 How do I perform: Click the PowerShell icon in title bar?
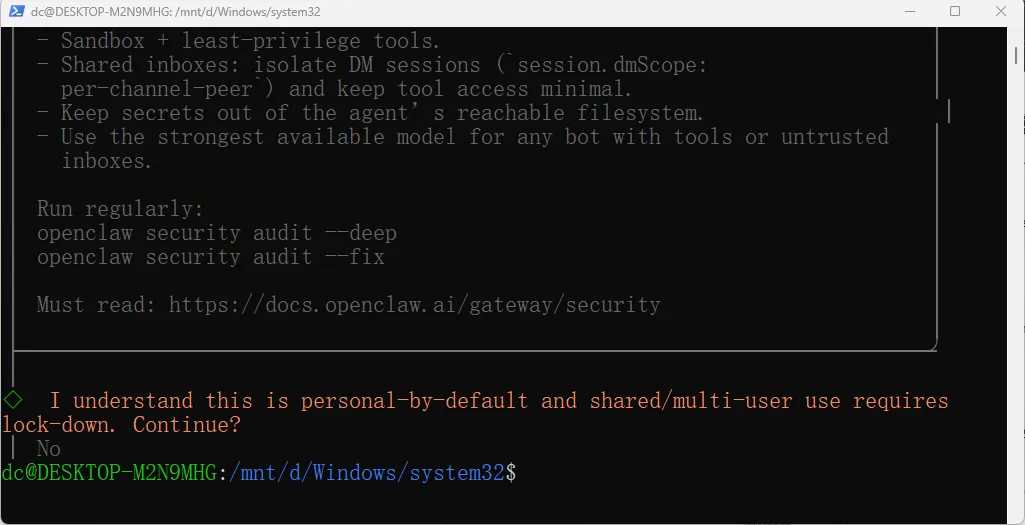[14, 12]
